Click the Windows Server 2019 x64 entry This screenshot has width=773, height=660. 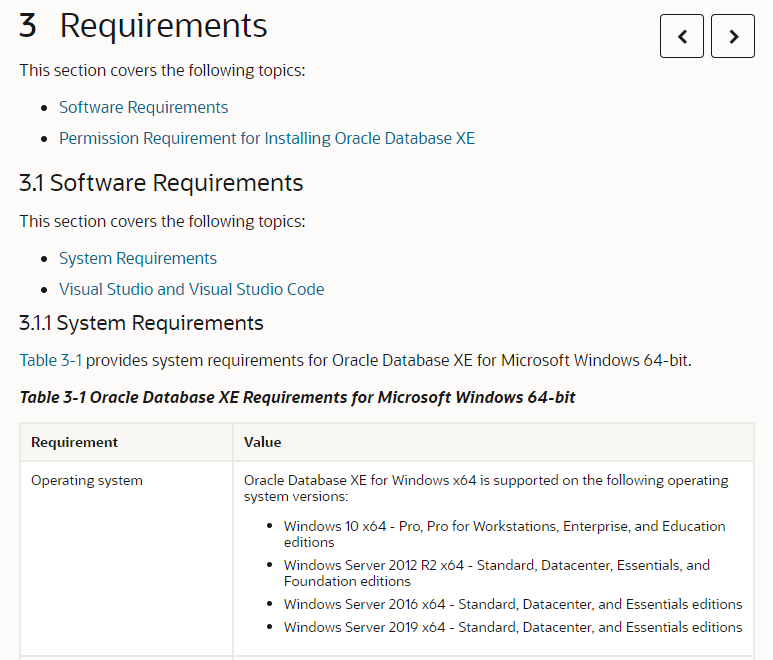click(513, 627)
